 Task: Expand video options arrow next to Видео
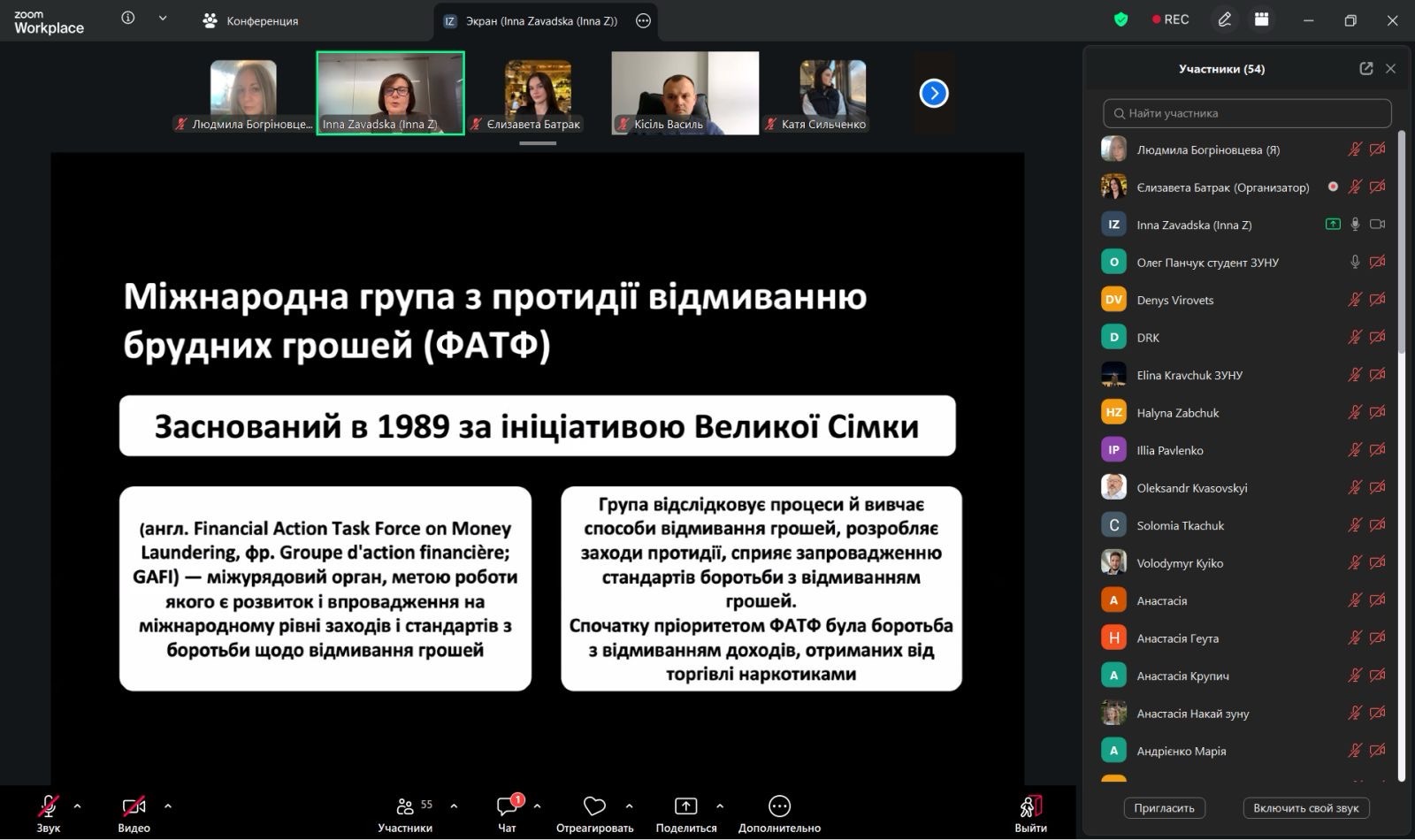tap(168, 806)
